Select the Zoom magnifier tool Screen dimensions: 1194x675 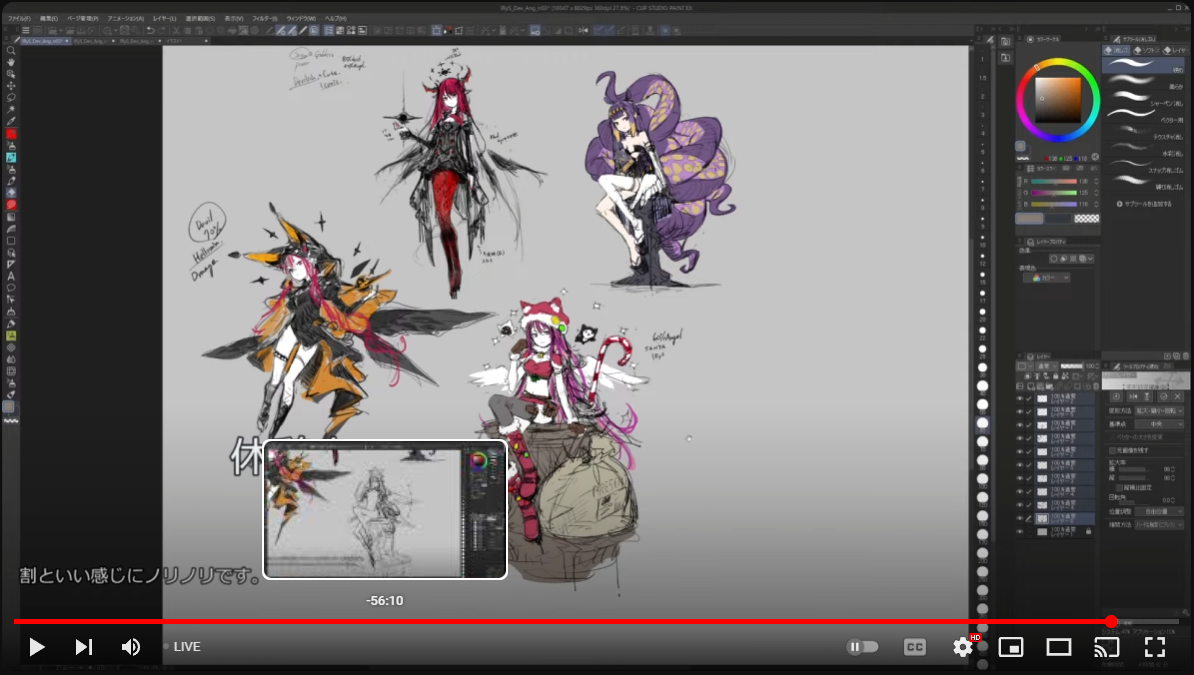pyautogui.click(x=11, y=50)
